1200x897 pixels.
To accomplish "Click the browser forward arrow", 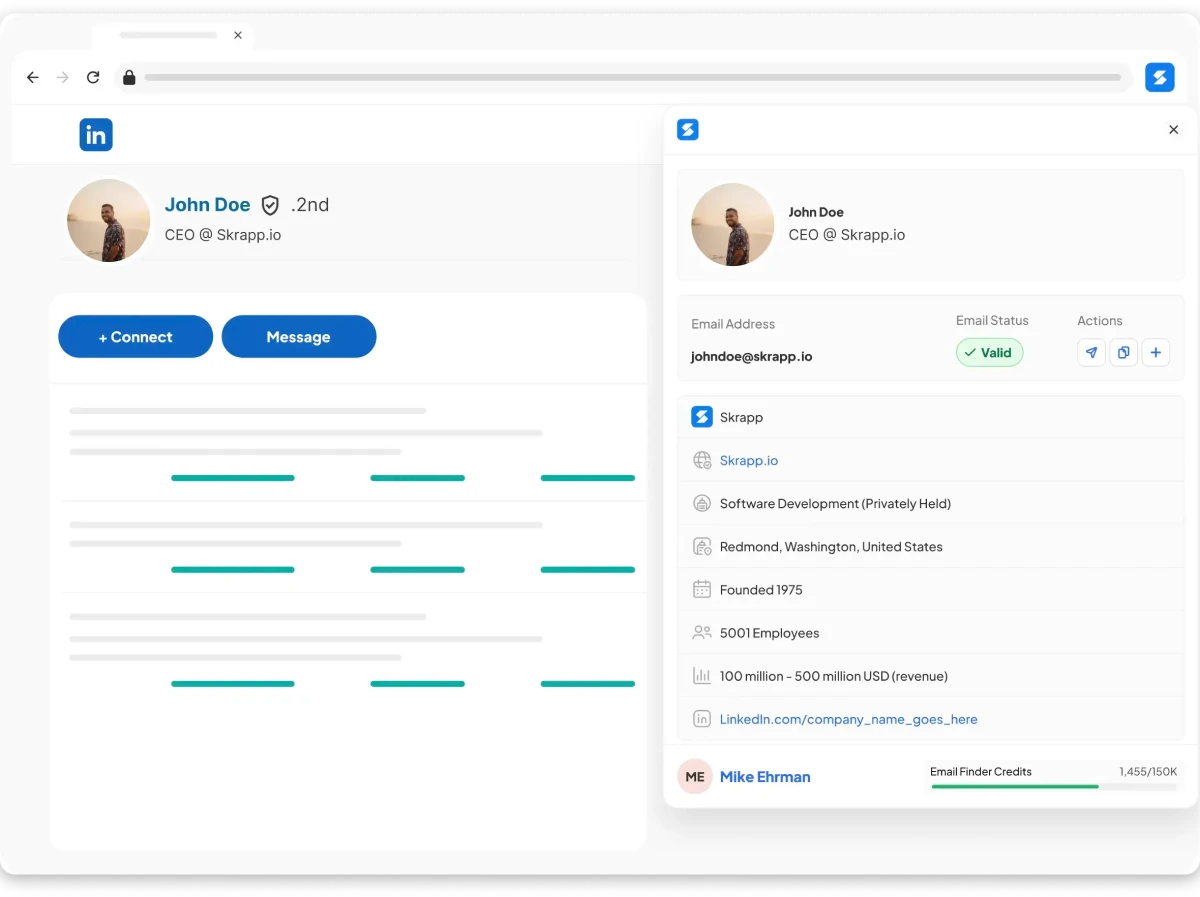I will pos(63,77).
